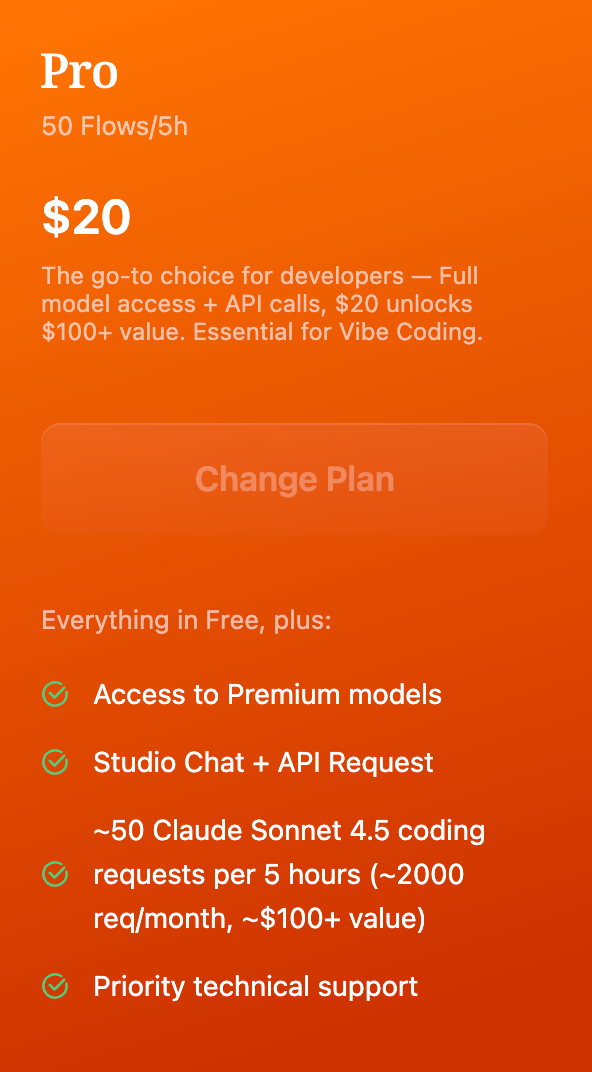Click the Vibe Coding description paragraph
The image size is (592, 1072).
click(x=259, y=303)
